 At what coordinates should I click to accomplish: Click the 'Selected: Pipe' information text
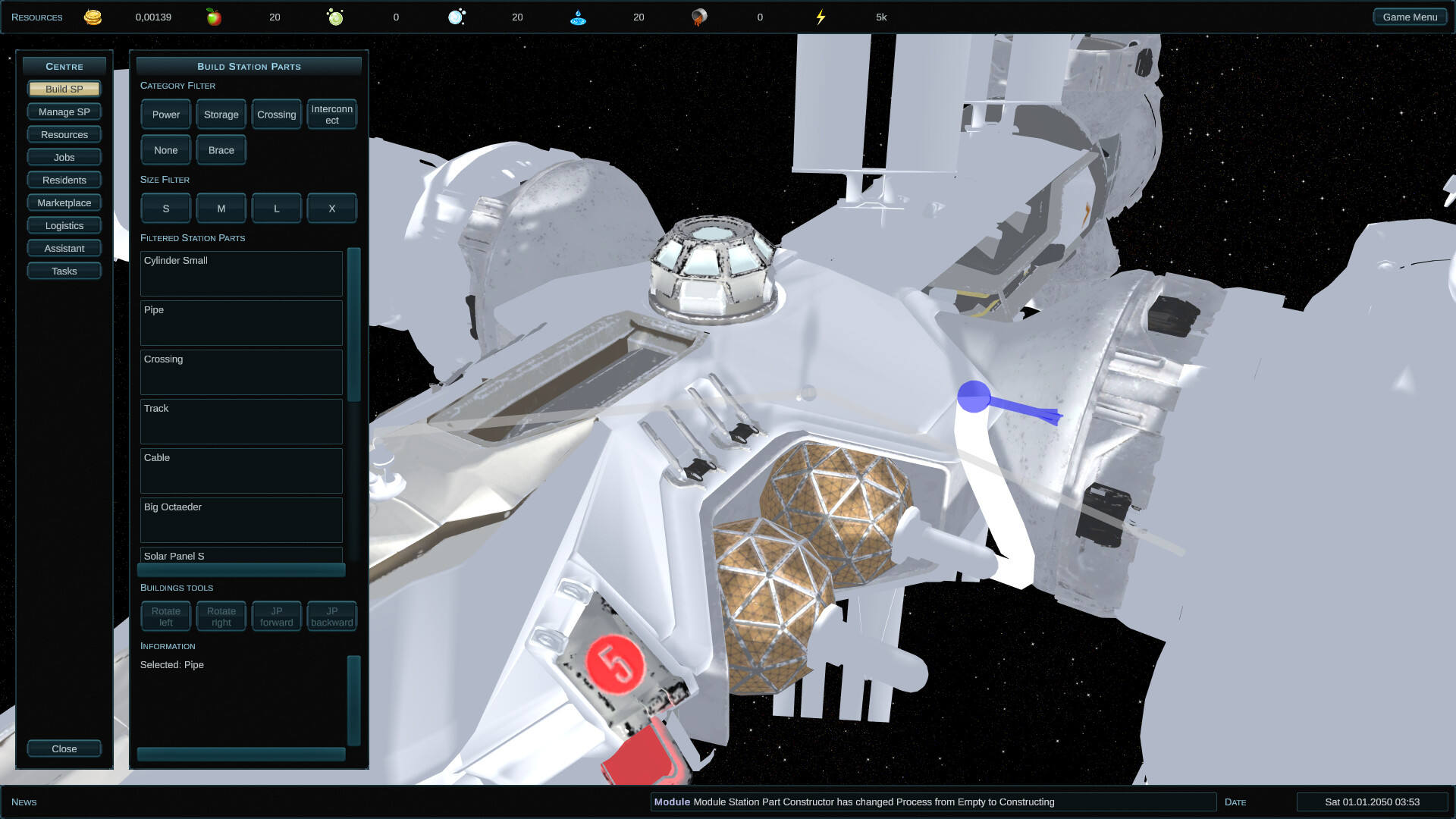click(x=172, y=665)
